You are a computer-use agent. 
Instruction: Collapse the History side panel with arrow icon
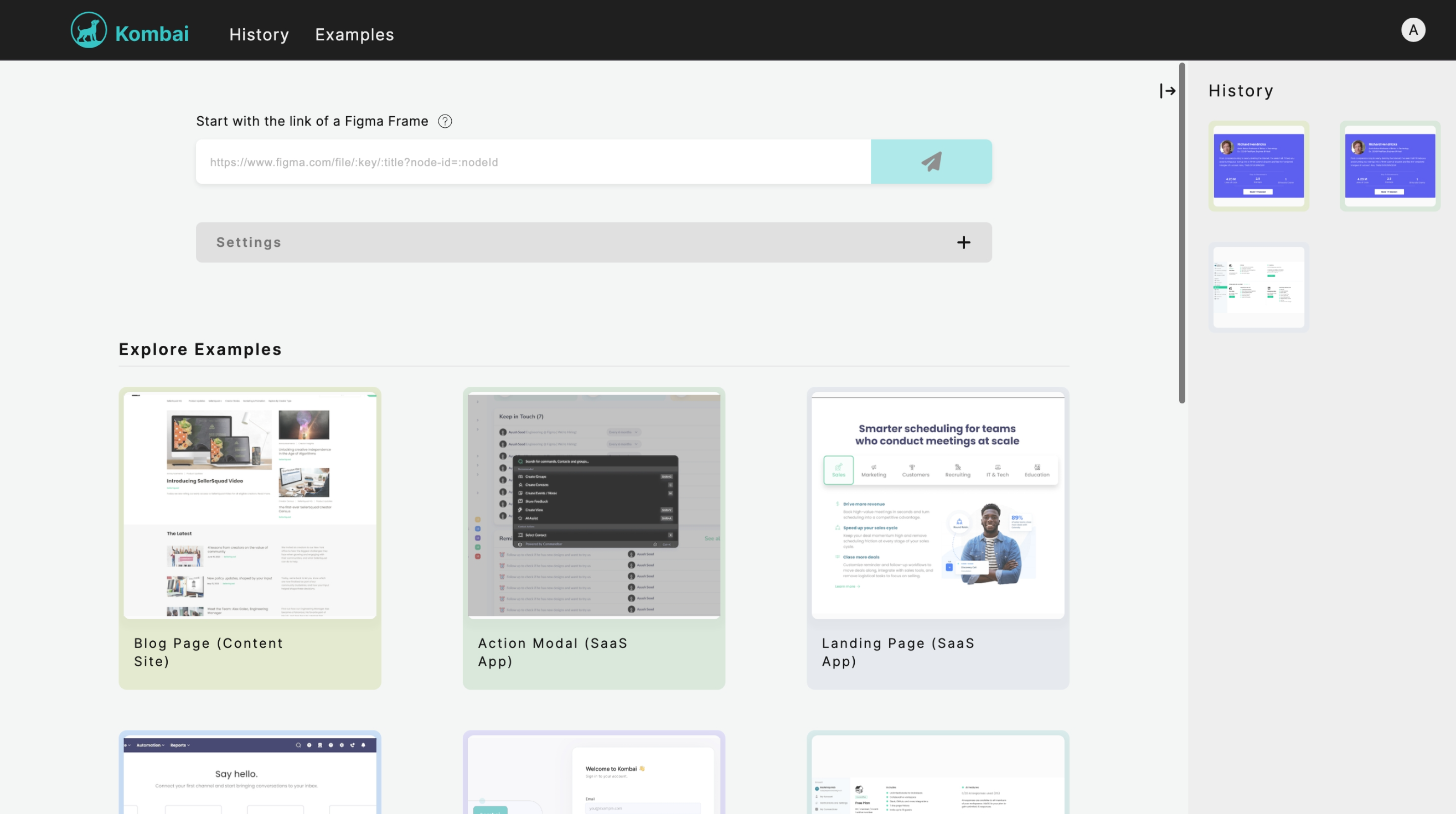[x=1168, y=91]
